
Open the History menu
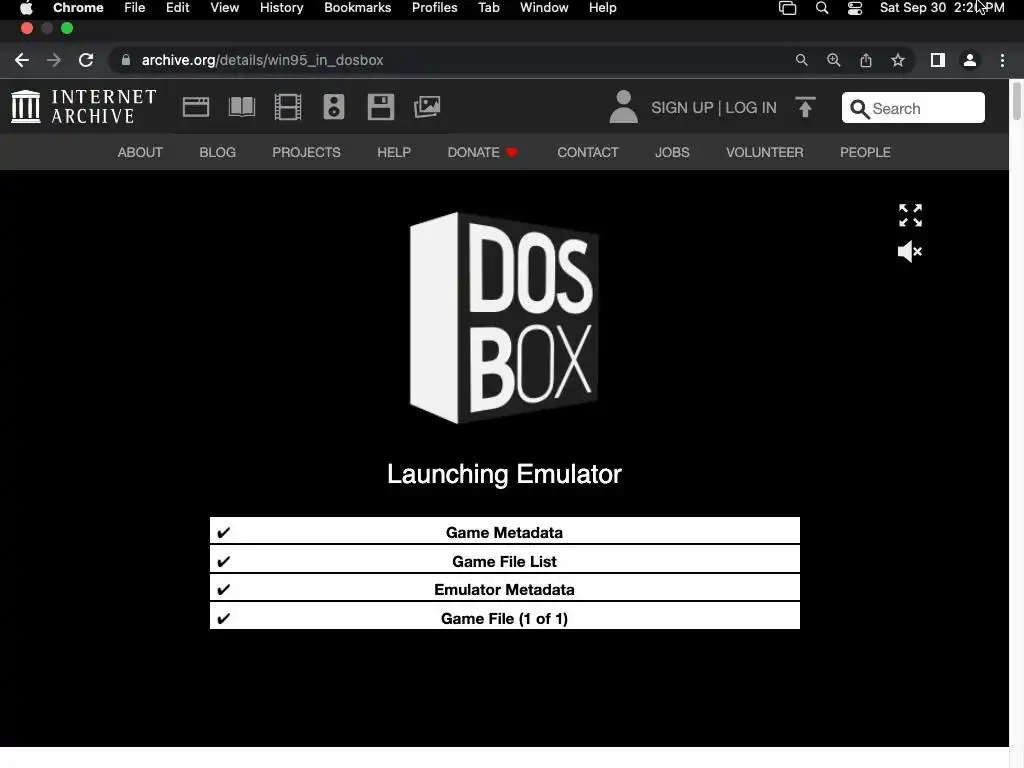[x=281, y=8]
